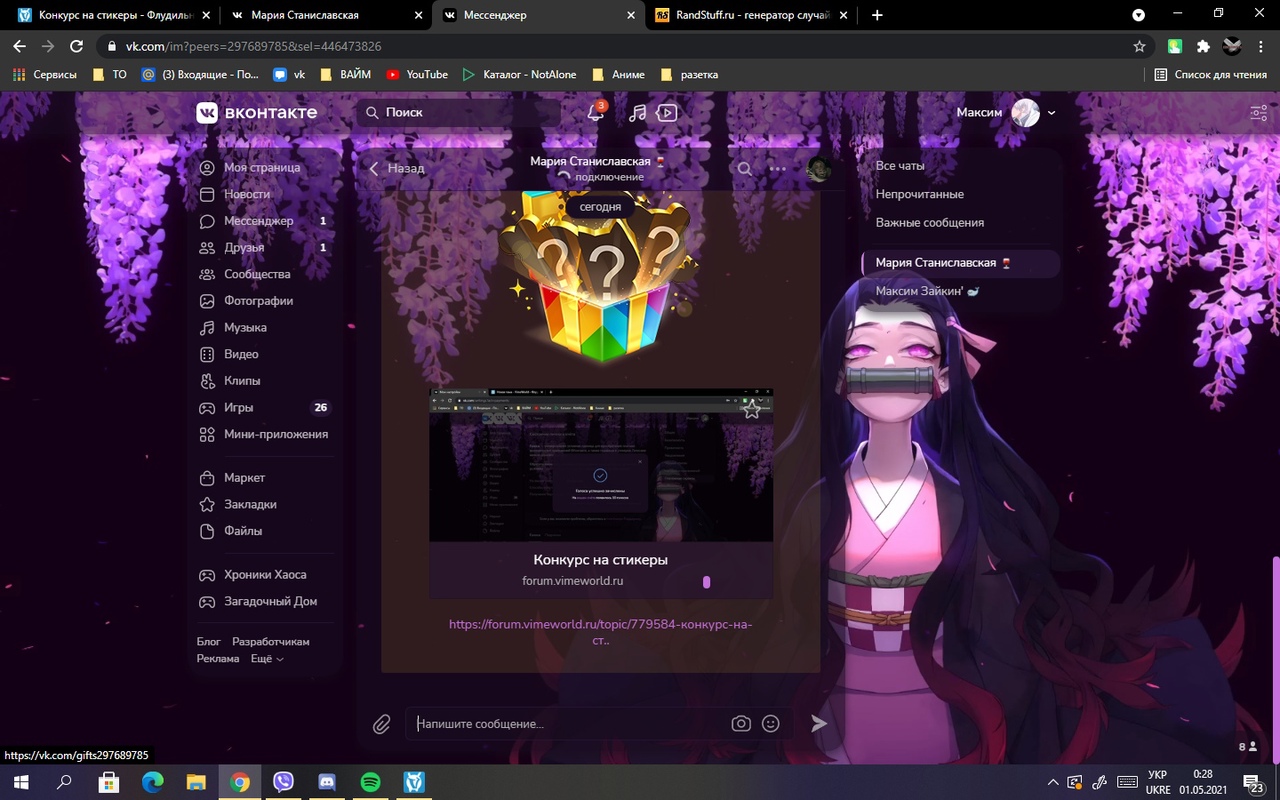Open Мария's avatar in chat header

pyautogui.click(x=819, y=169)
